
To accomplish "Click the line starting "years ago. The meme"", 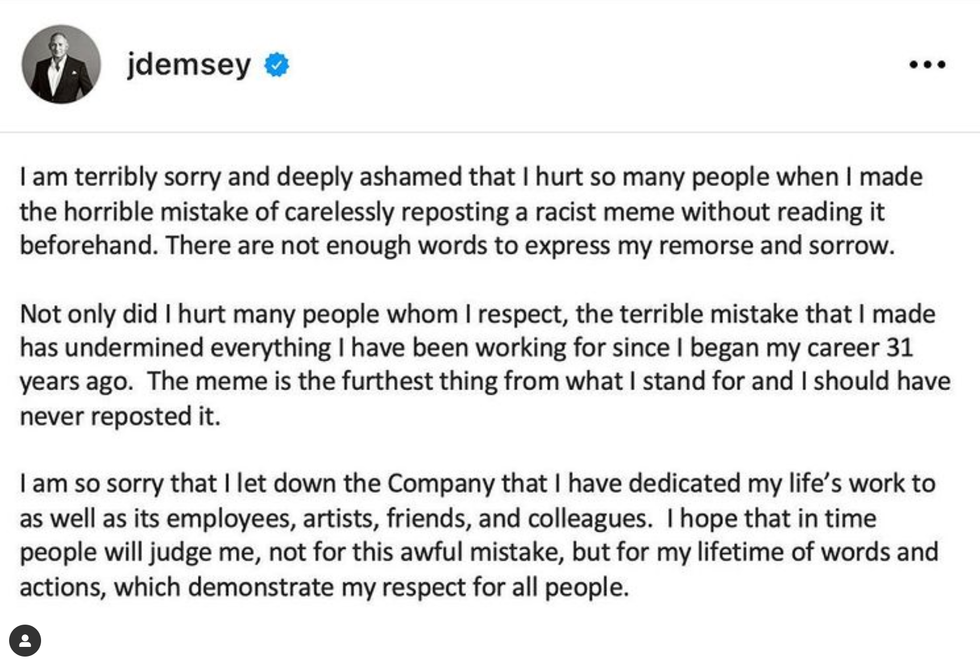I will pyautogui.click(x=484, y=382).
